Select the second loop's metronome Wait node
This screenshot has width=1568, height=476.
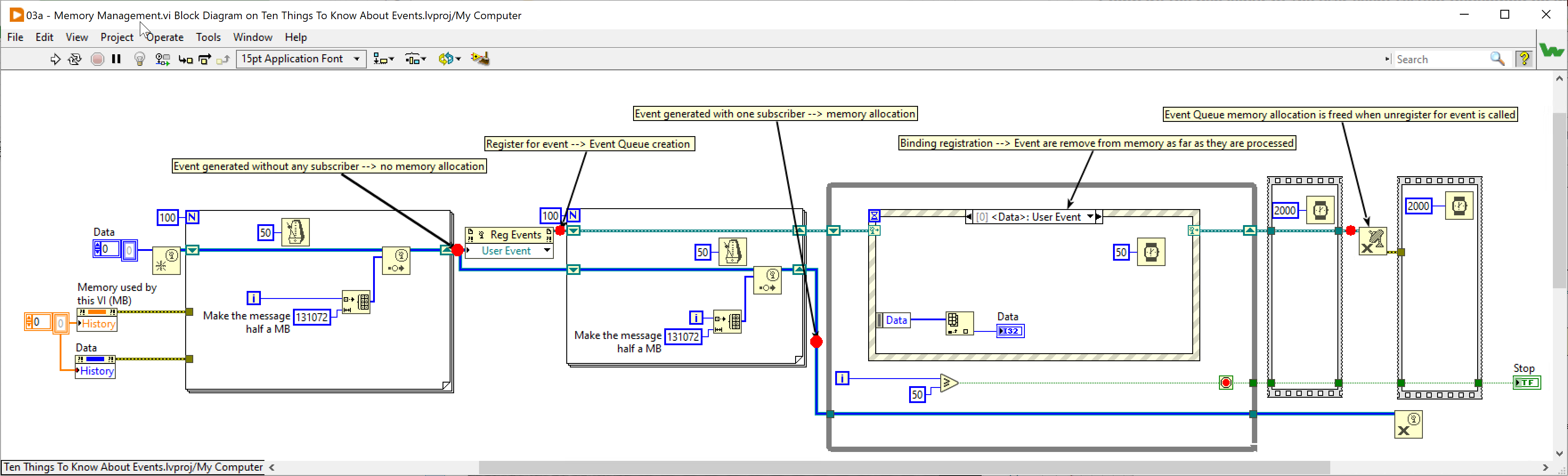(x=732, y=252)
